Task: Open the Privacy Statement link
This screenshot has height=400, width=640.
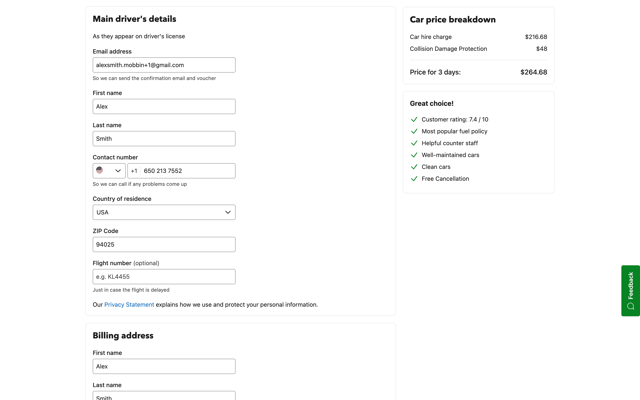Action: pos(129,304)
